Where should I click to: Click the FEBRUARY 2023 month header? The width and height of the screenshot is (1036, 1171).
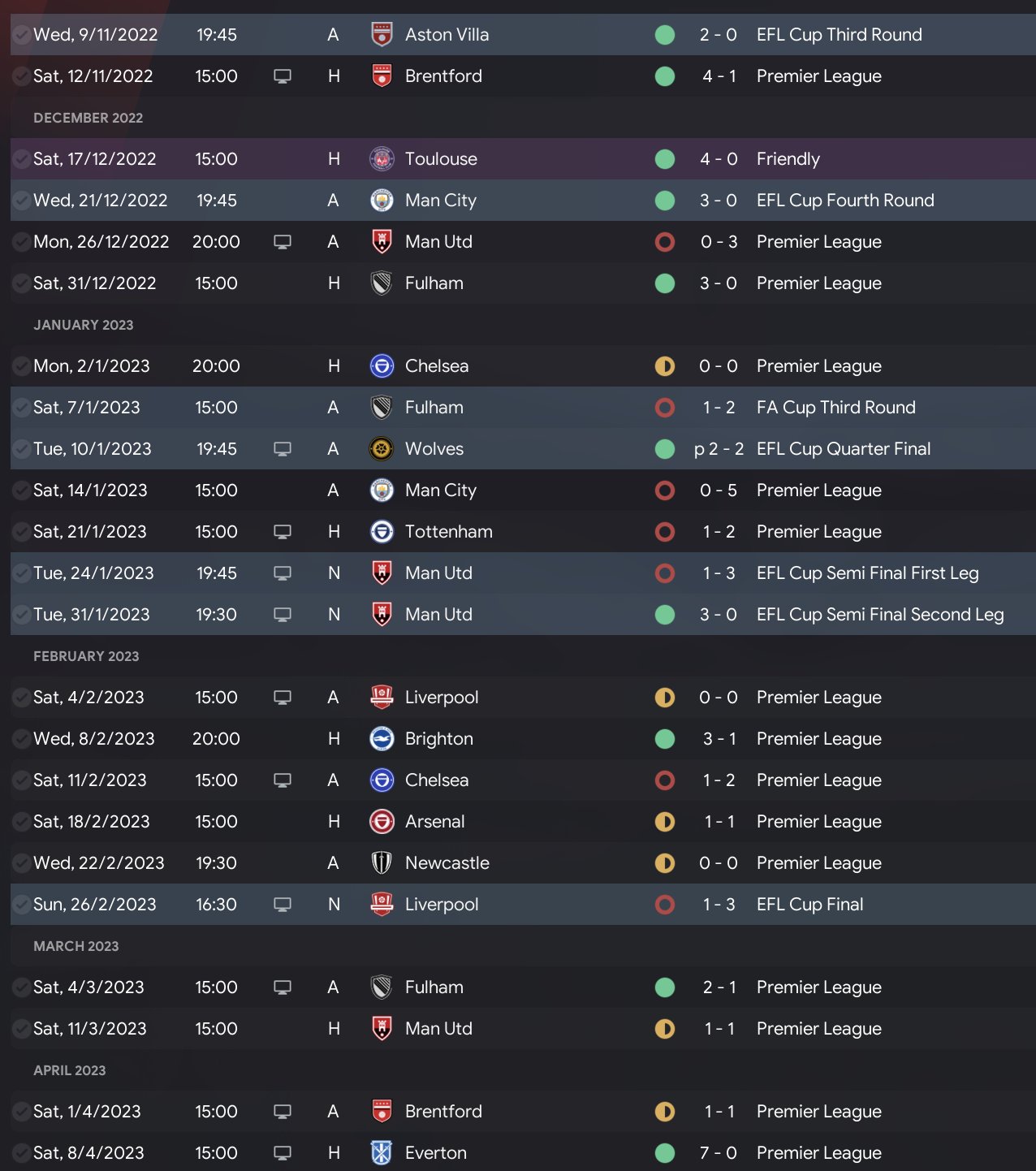(x=86, y=656)
